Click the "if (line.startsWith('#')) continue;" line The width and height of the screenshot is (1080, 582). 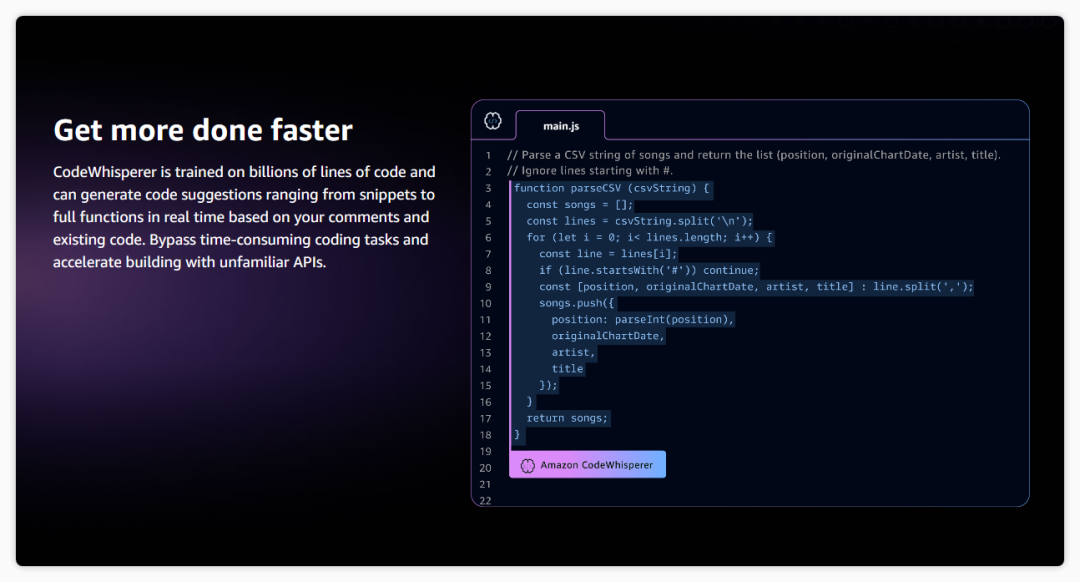pyautogui.click(x=649, y=270)
